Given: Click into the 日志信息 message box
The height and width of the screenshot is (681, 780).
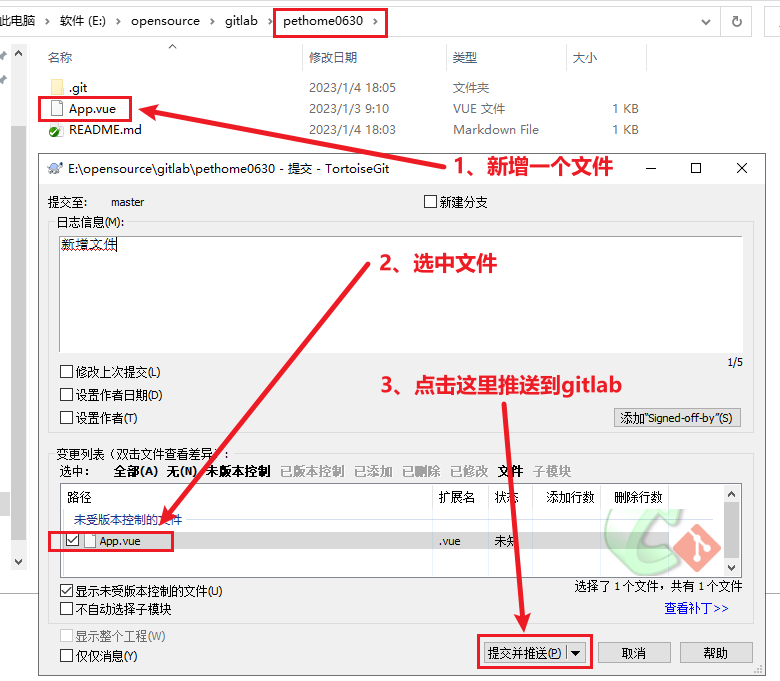Looking at the screenshot, I should pyautogui.click(x=401, y=294).
